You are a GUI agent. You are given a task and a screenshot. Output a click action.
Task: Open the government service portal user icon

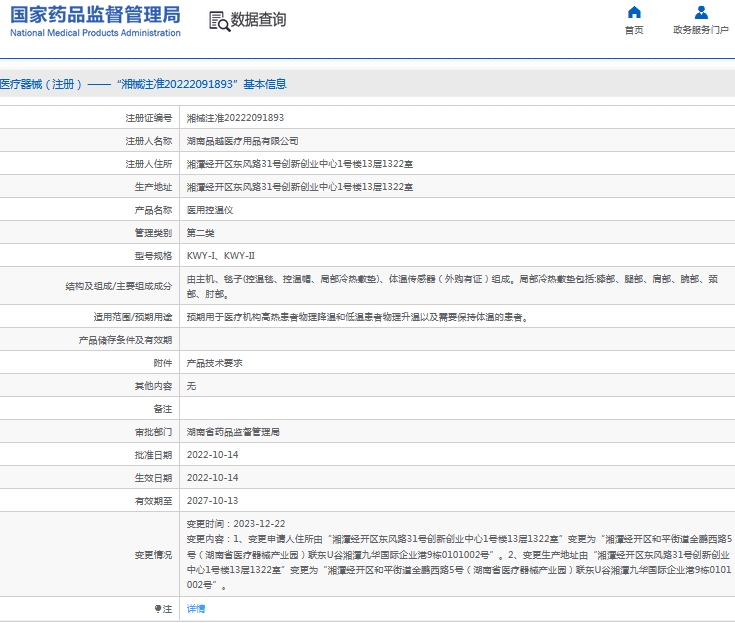coord(701,12)
